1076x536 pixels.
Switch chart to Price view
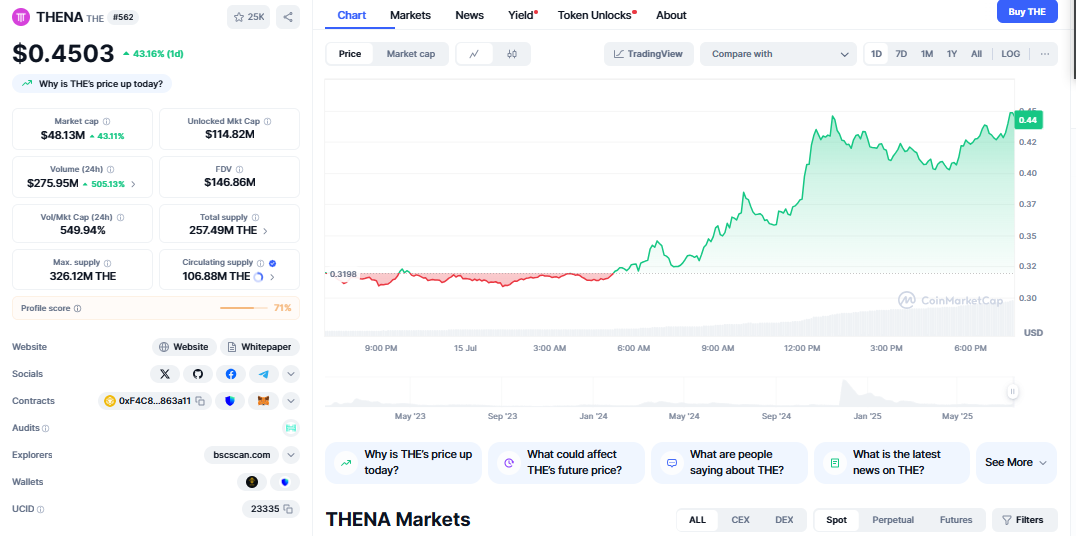(350, 54)
